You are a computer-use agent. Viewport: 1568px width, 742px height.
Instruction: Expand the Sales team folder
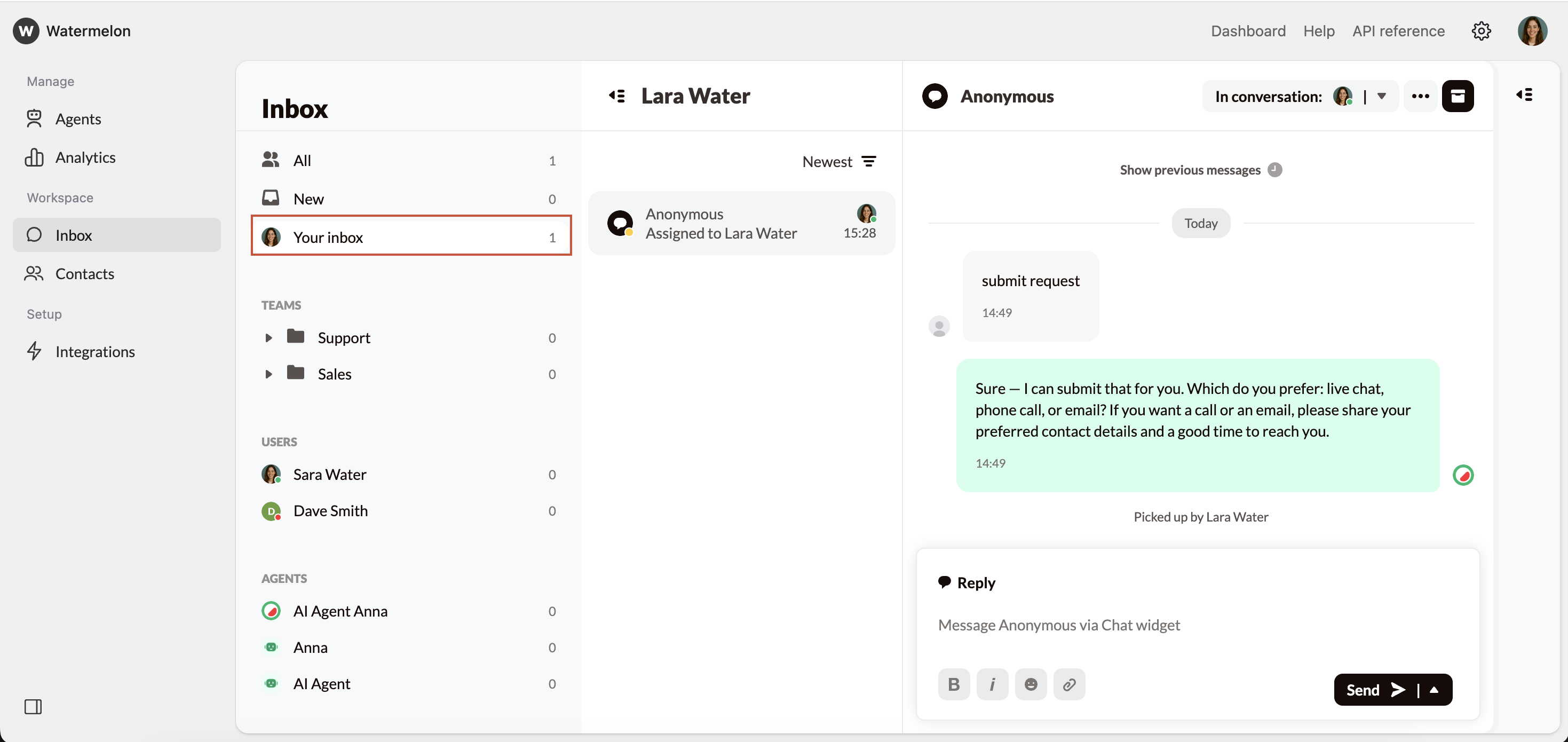[x=270, y=374]
